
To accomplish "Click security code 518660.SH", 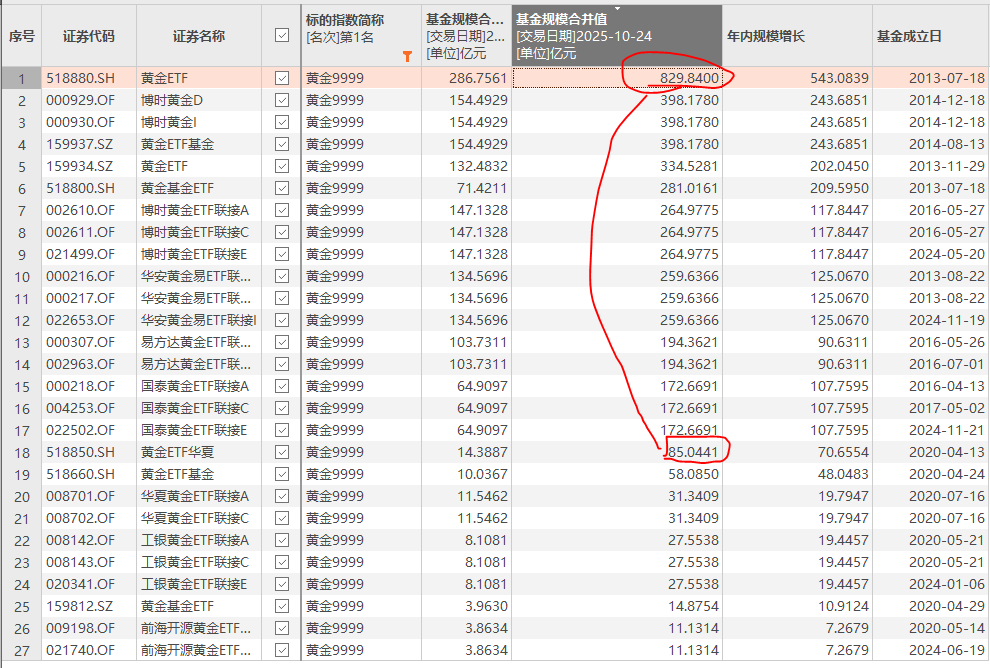I will point(80,474).
